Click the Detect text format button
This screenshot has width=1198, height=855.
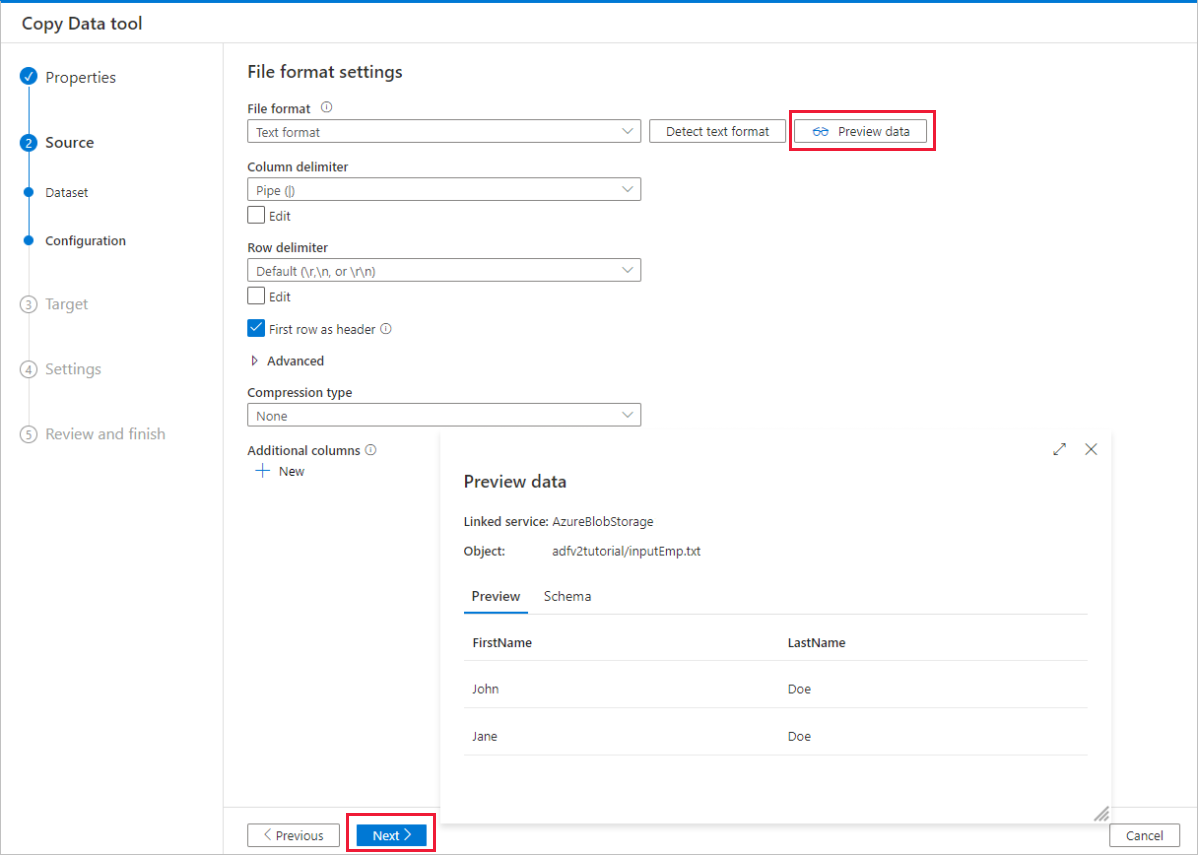(717, 131)
